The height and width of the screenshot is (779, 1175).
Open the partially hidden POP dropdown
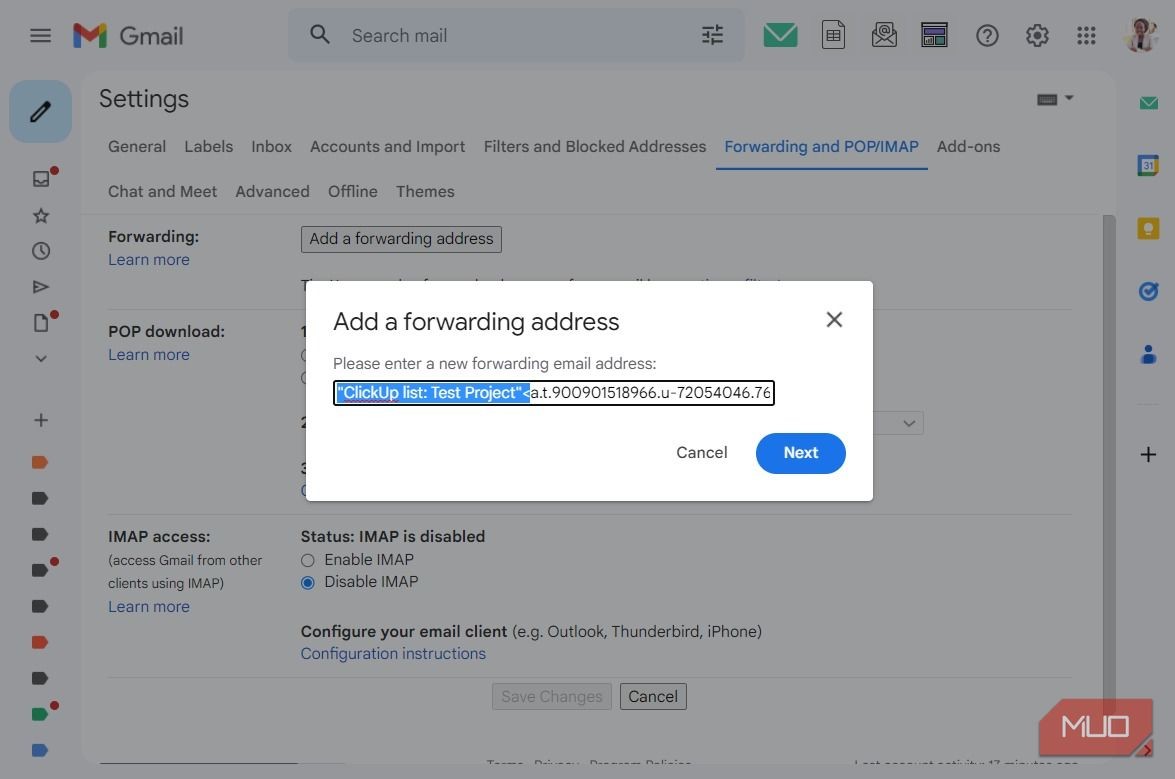(899, 423)
